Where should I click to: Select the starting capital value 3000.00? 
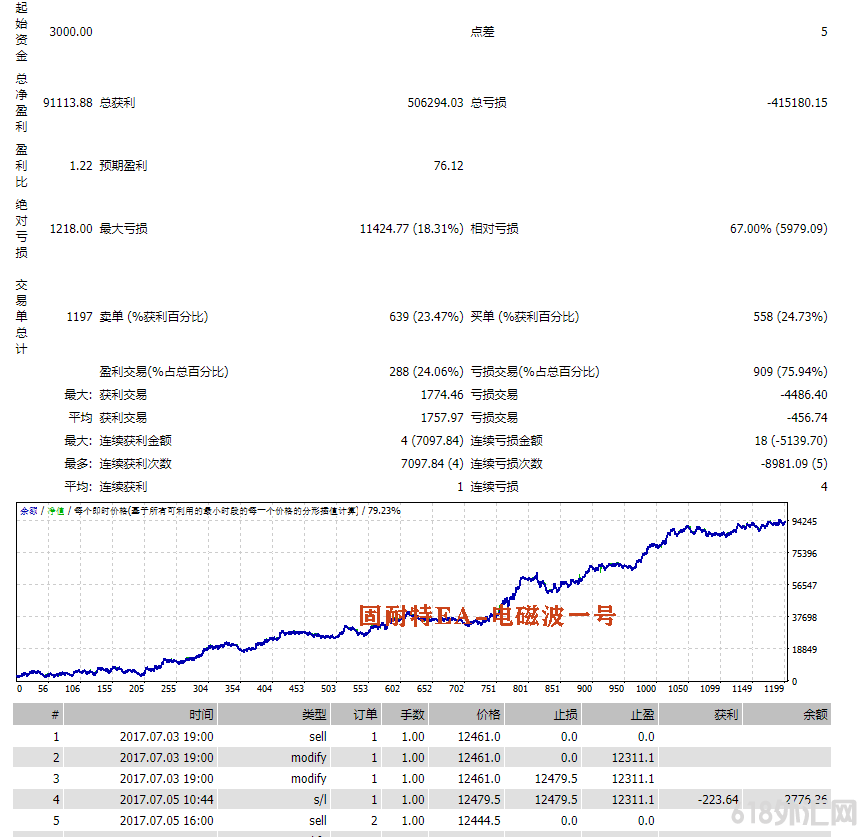tap(70, 31)
